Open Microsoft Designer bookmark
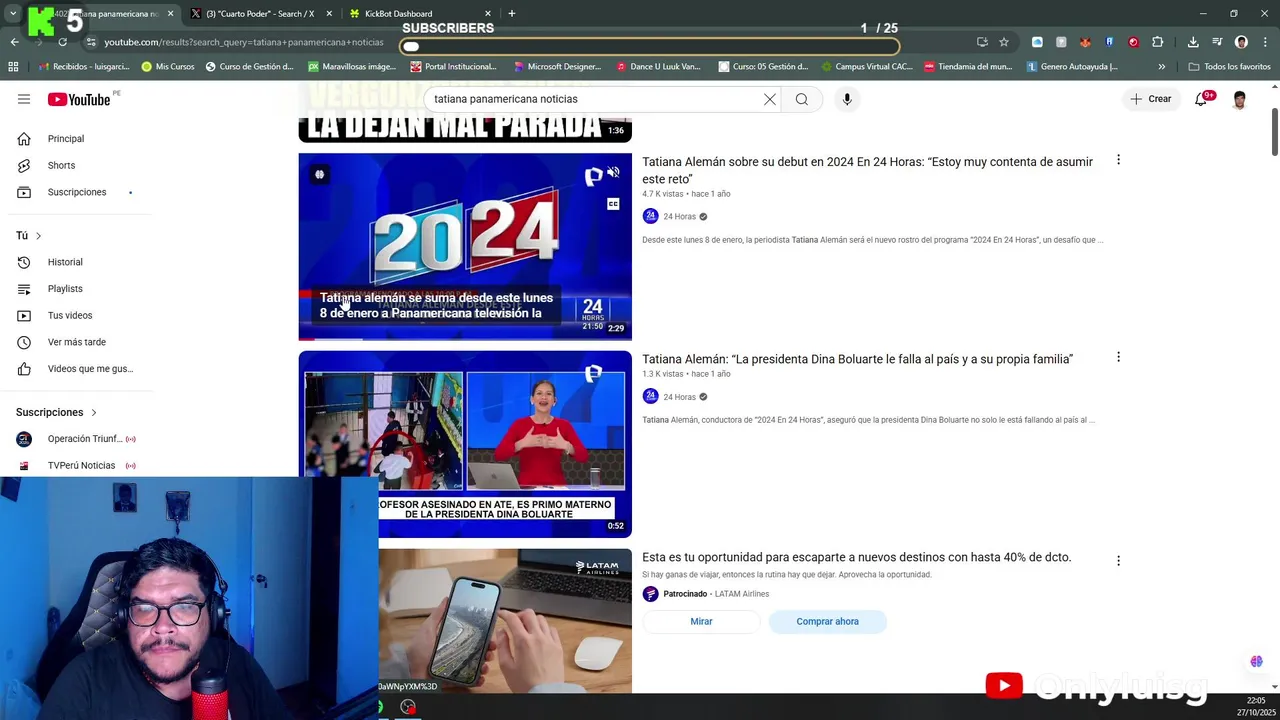This screenshot has width=1280, height=720. 557,67
